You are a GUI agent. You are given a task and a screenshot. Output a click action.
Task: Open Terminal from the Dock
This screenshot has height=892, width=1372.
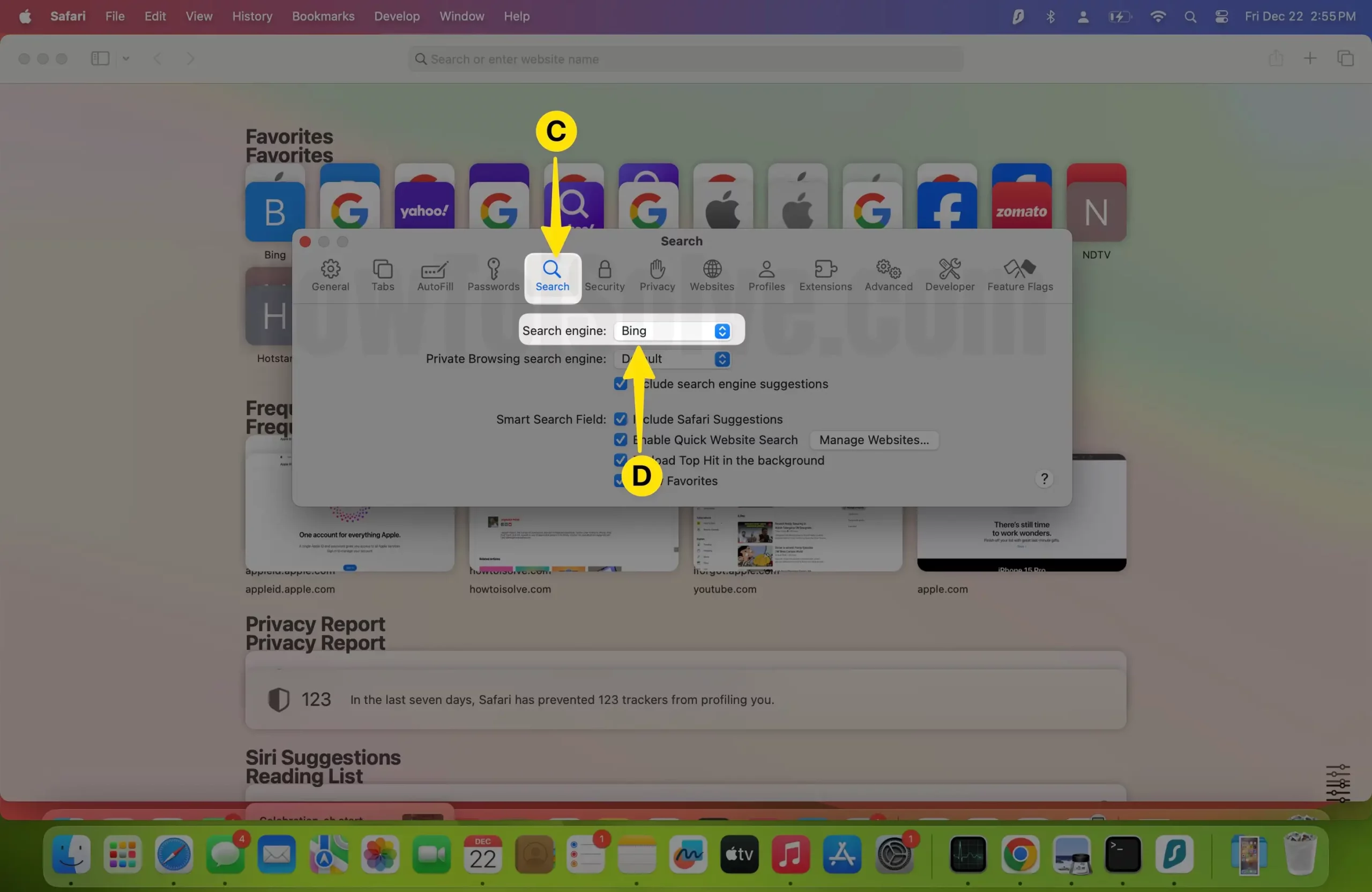1122,854
